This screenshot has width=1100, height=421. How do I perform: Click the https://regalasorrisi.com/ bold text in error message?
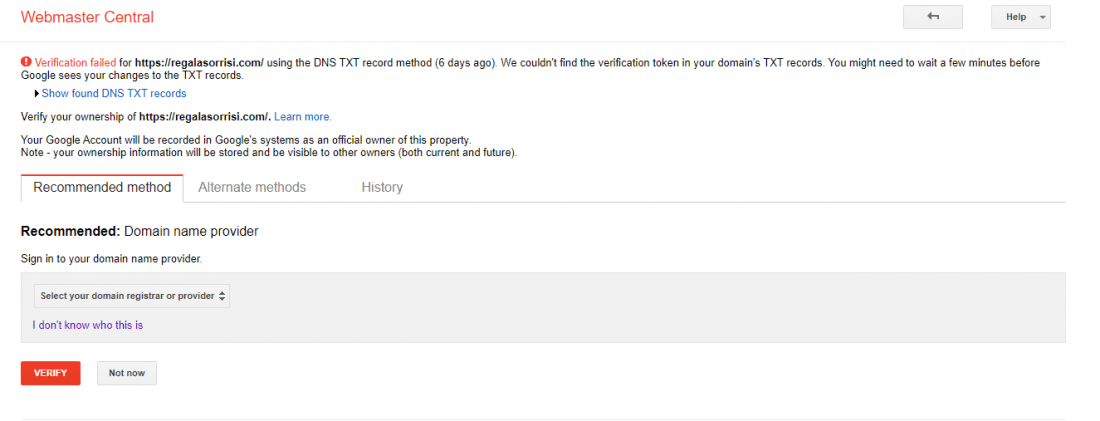click(x=199, y=62)
